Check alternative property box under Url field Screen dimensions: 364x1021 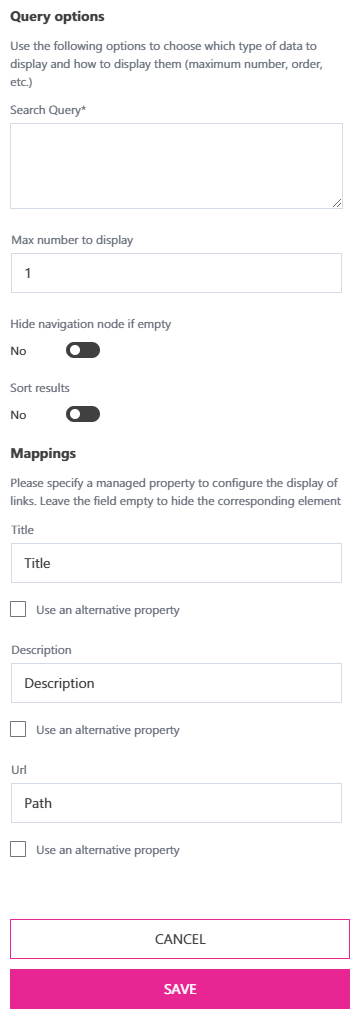18,849
